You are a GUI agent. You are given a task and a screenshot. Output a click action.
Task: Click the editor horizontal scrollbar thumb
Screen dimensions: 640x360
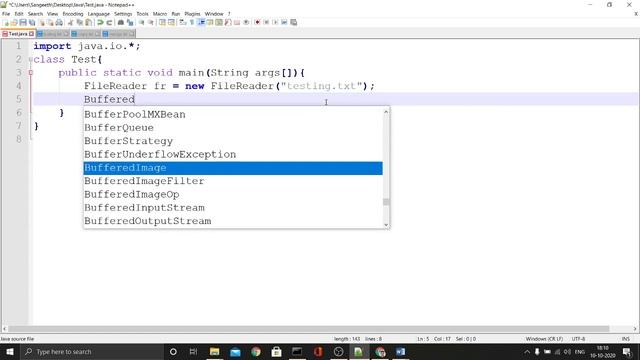[x=309, y=329]
